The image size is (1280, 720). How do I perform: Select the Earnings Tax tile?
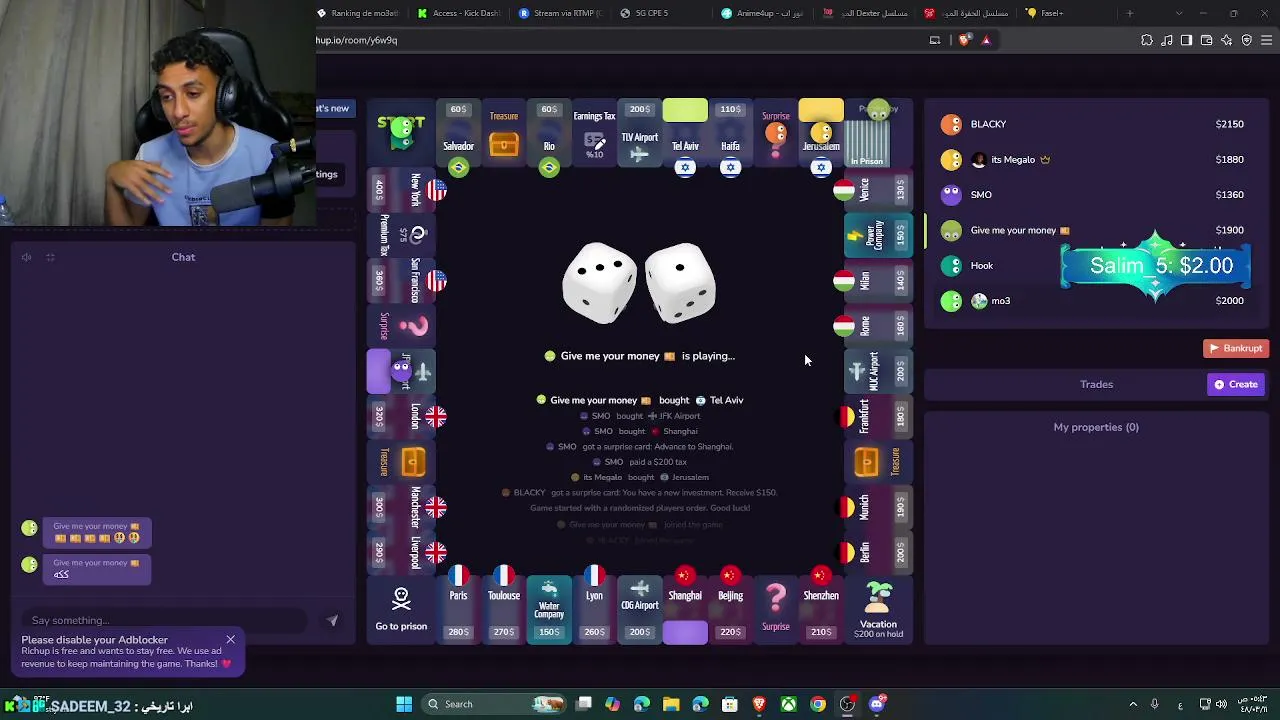coord(594,133)
